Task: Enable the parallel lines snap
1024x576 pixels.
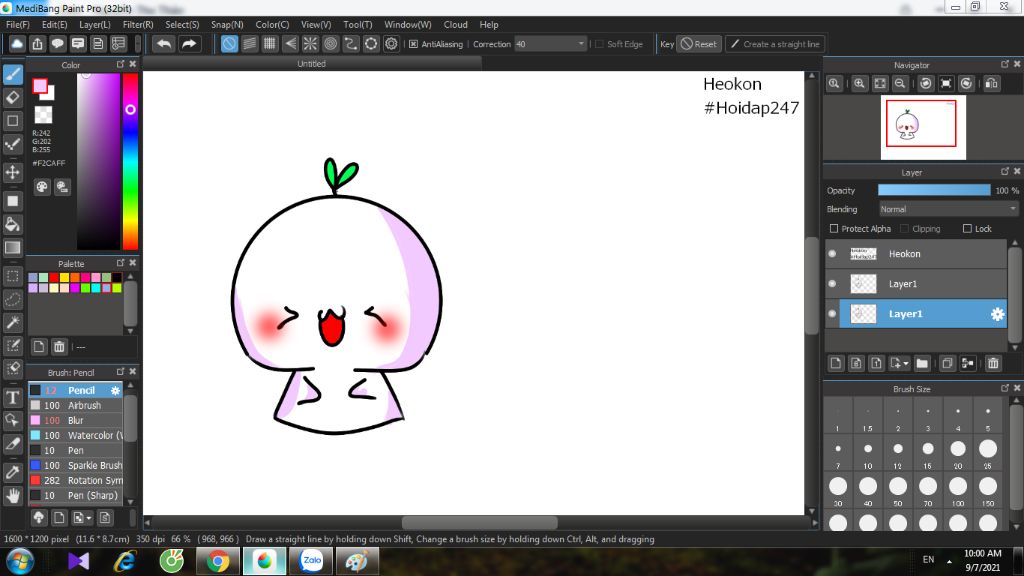Action: click(x=249, y=44)
